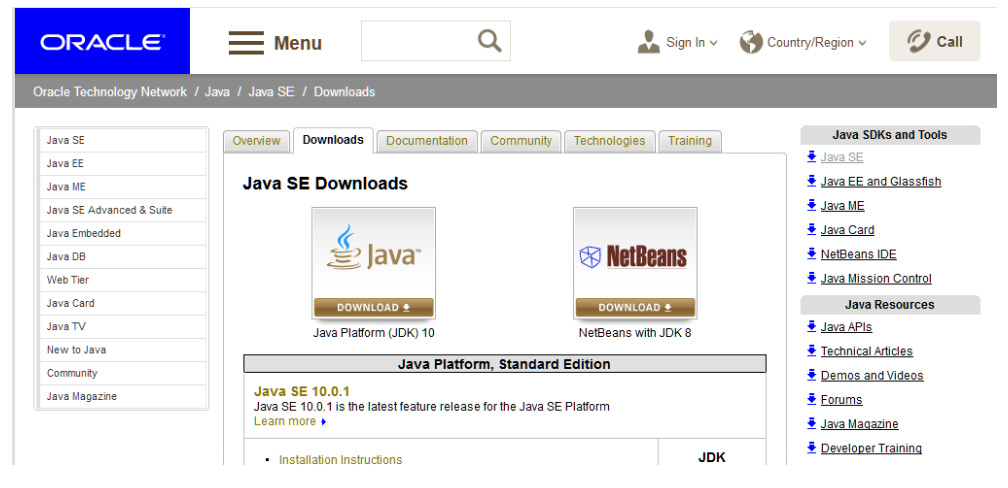Click download arrow icon beside Java SE link
The width and height of the screenshot is (1008, 488).
coord(811,156)
